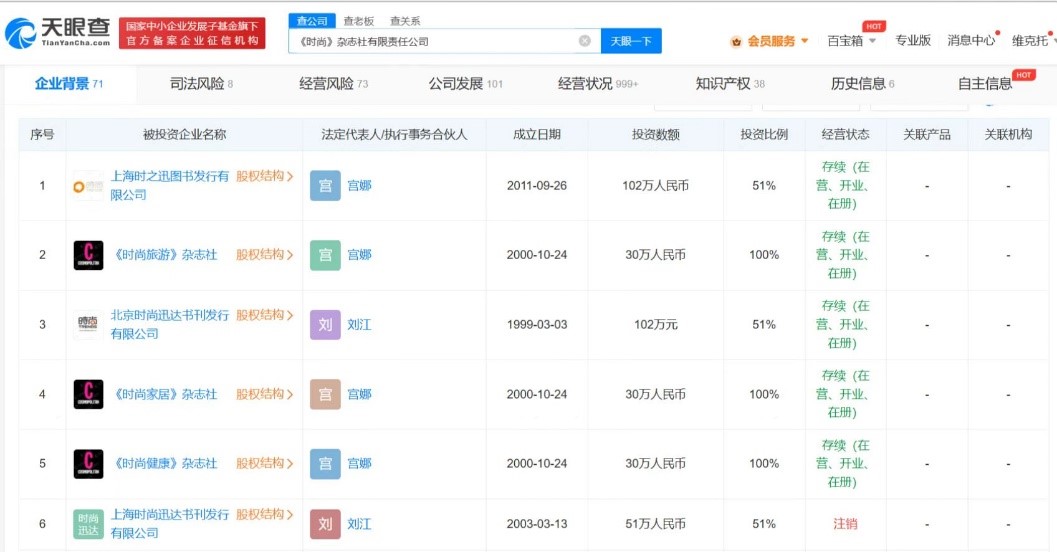Switch to 经营状况 tab
Screen dimensions: 1057x552
pos(597,84)
